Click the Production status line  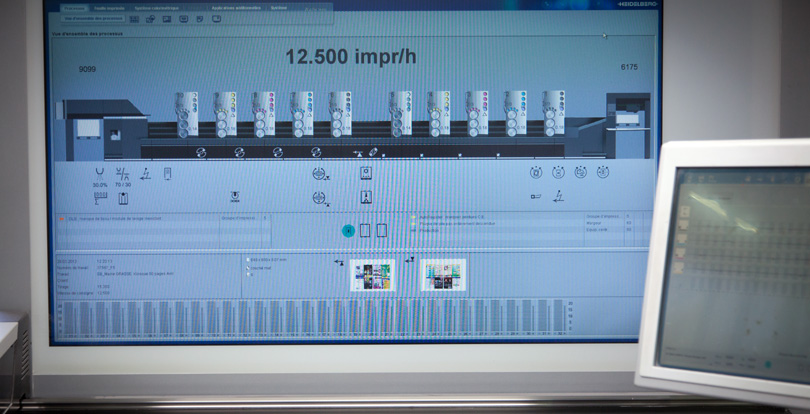tap(429, 230)
